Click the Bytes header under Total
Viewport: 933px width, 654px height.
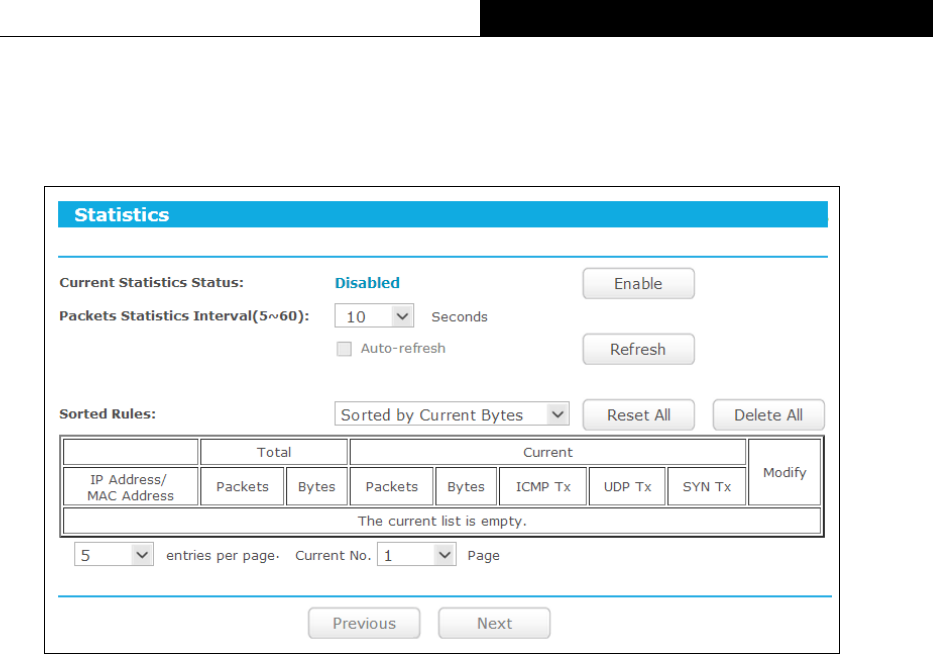tap(317, 487)
